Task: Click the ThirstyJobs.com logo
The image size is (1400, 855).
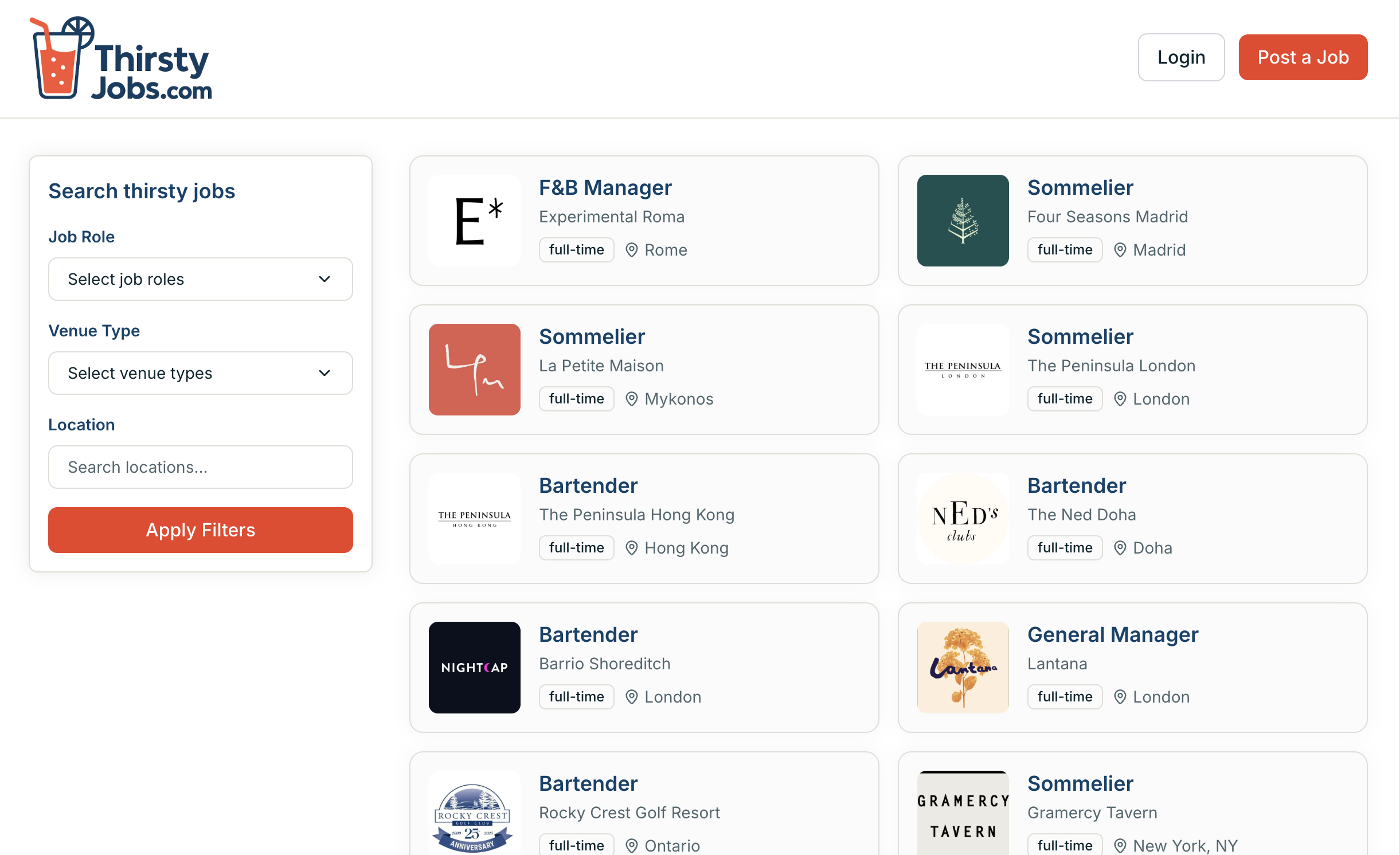Action: point(121,58)
